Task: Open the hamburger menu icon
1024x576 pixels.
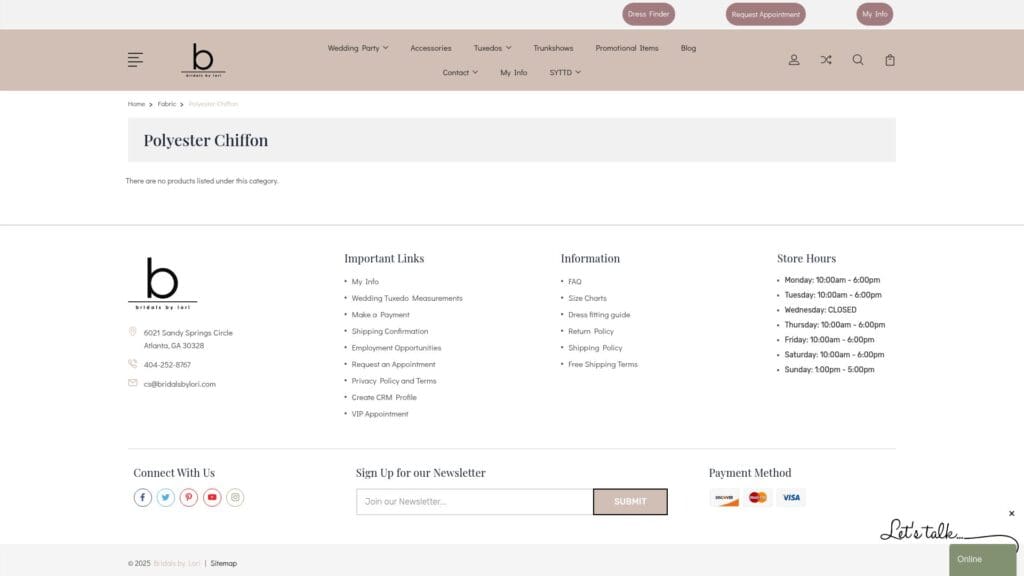Action: tap(135, 60)
